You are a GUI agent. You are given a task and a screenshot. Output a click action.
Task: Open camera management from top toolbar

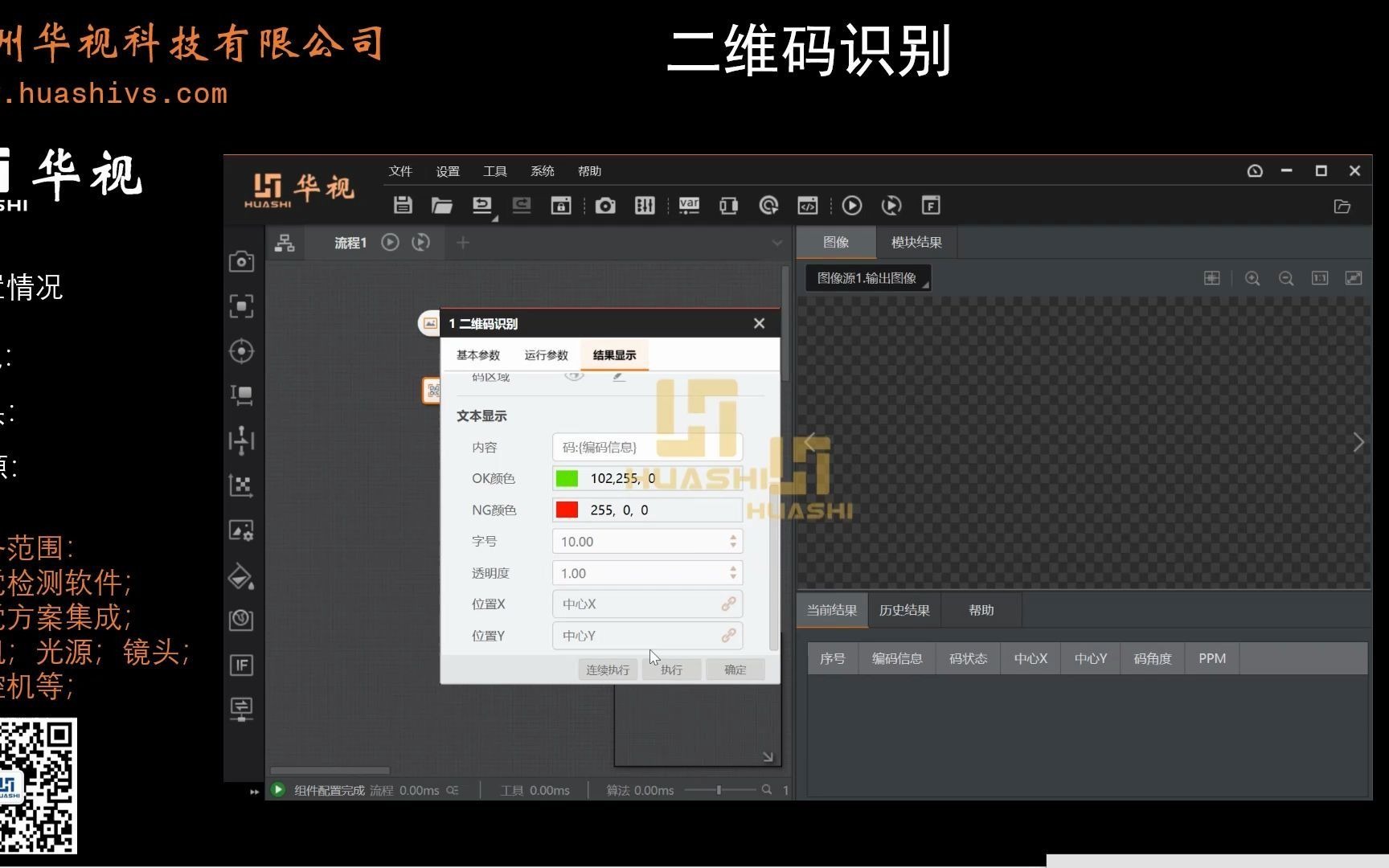[x=605, y=206]
